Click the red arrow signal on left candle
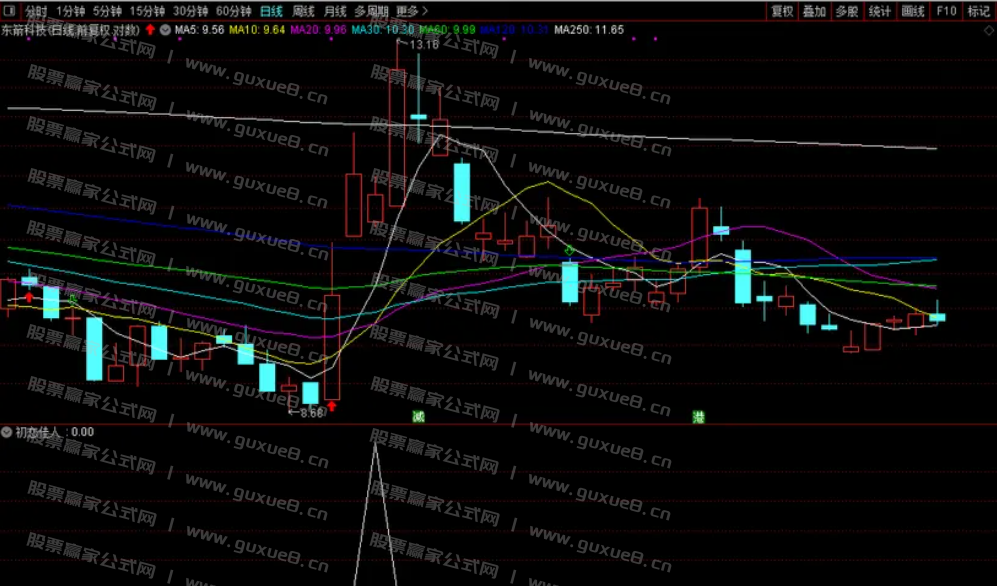This screenshot has width=997, height=586. tap(29, 296)
